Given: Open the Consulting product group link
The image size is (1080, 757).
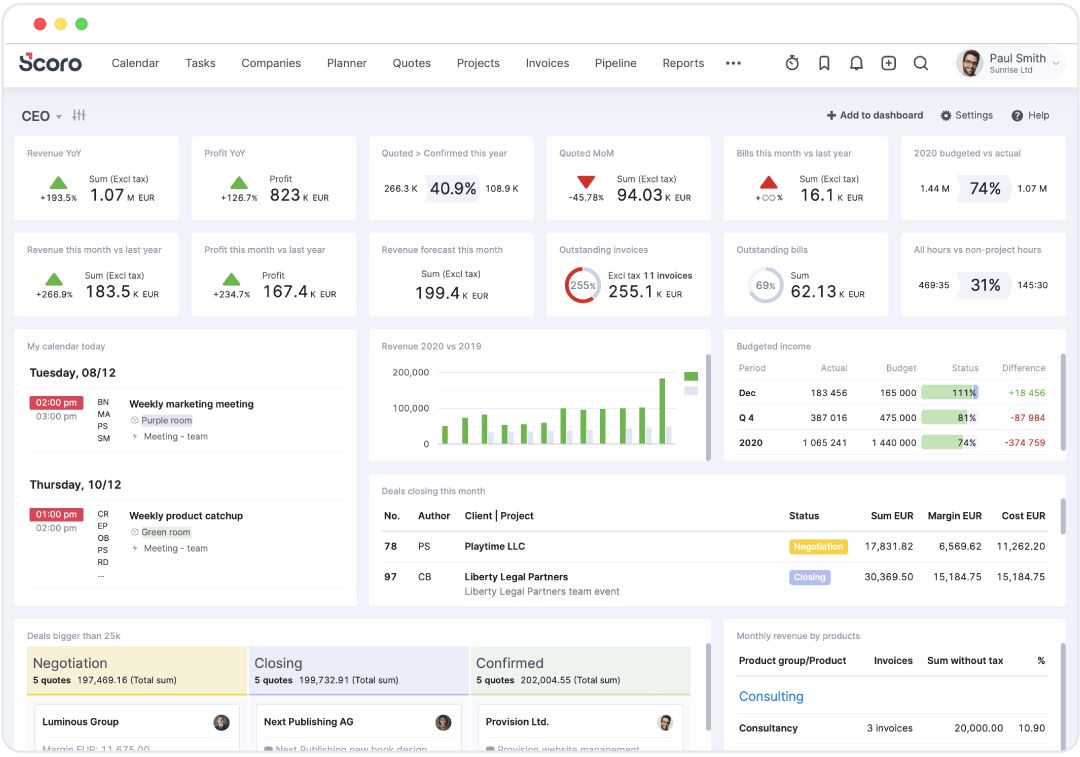Looking at the screenshot, I should coord(771,696).
